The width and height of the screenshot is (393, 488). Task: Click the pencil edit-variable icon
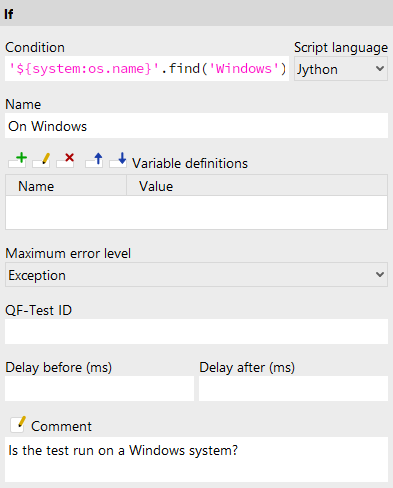pos(42,160)
